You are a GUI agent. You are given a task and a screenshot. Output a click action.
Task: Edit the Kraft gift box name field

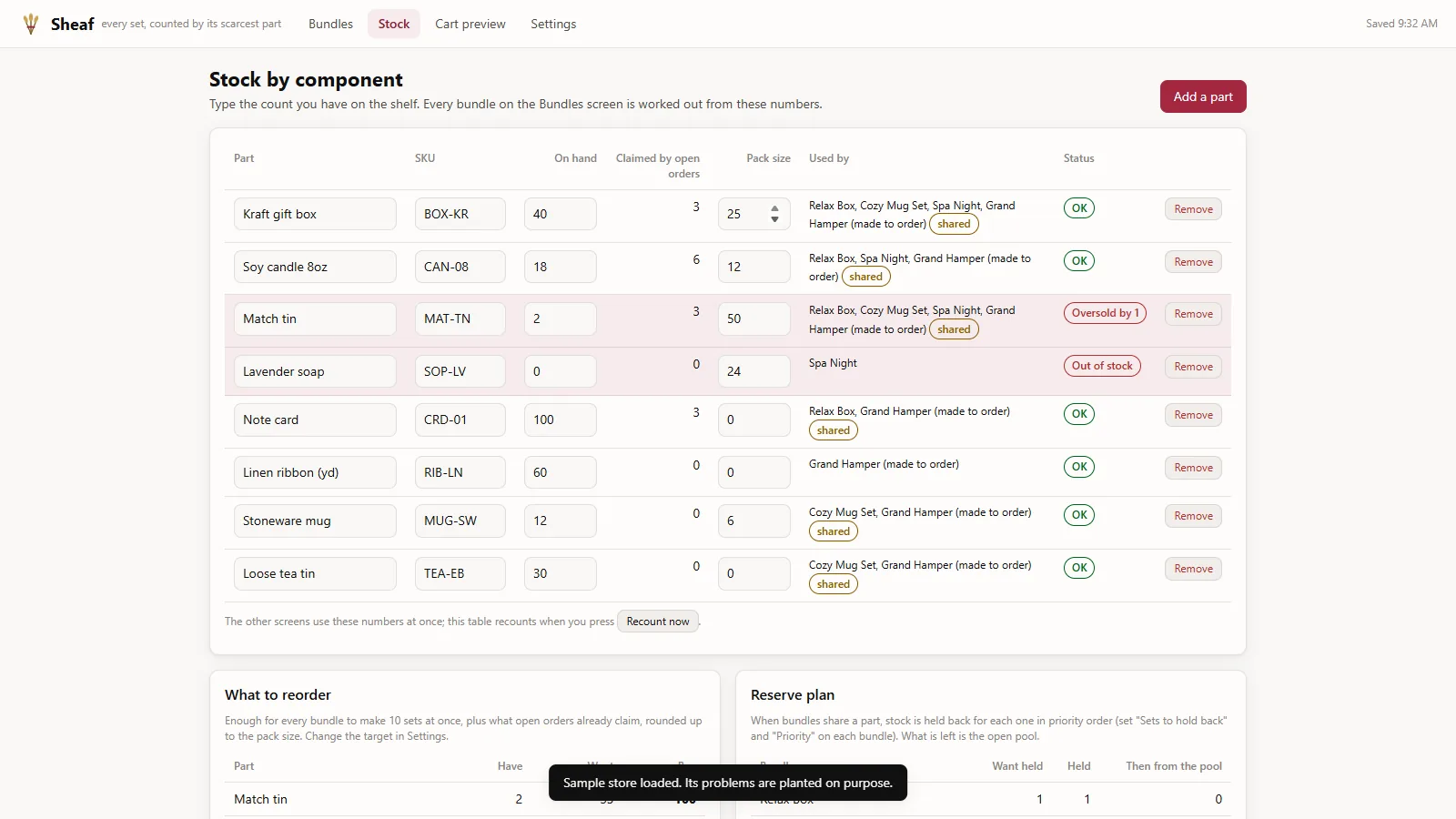(x=315, y=214)
